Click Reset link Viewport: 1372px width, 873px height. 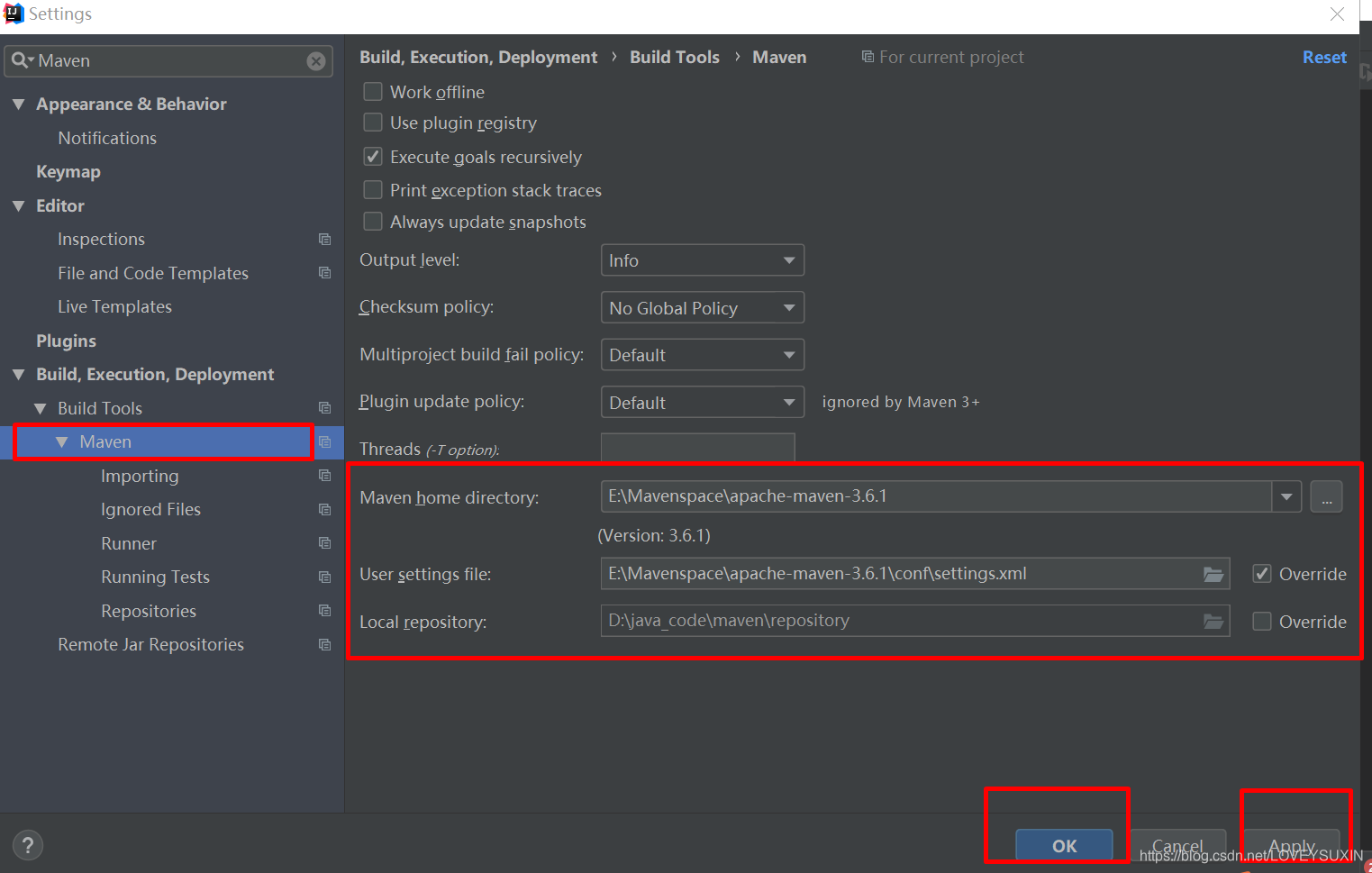(x=1324, y=57)
